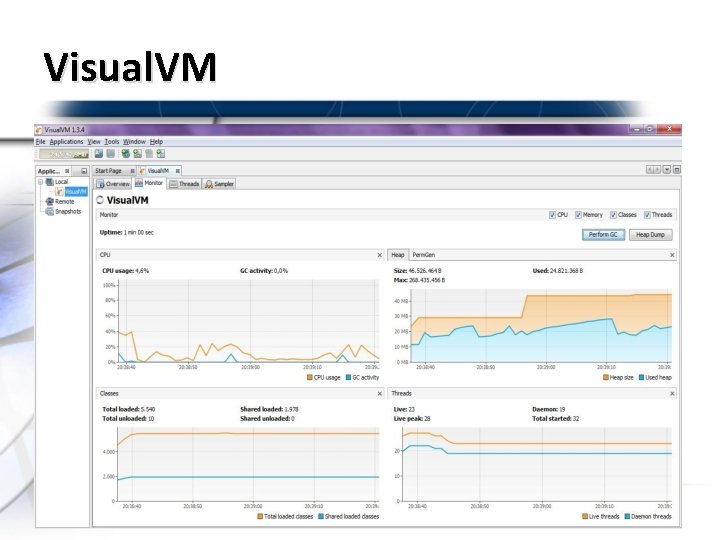
Task: Close the Threads chart panel
Action: tap(672, 394)
